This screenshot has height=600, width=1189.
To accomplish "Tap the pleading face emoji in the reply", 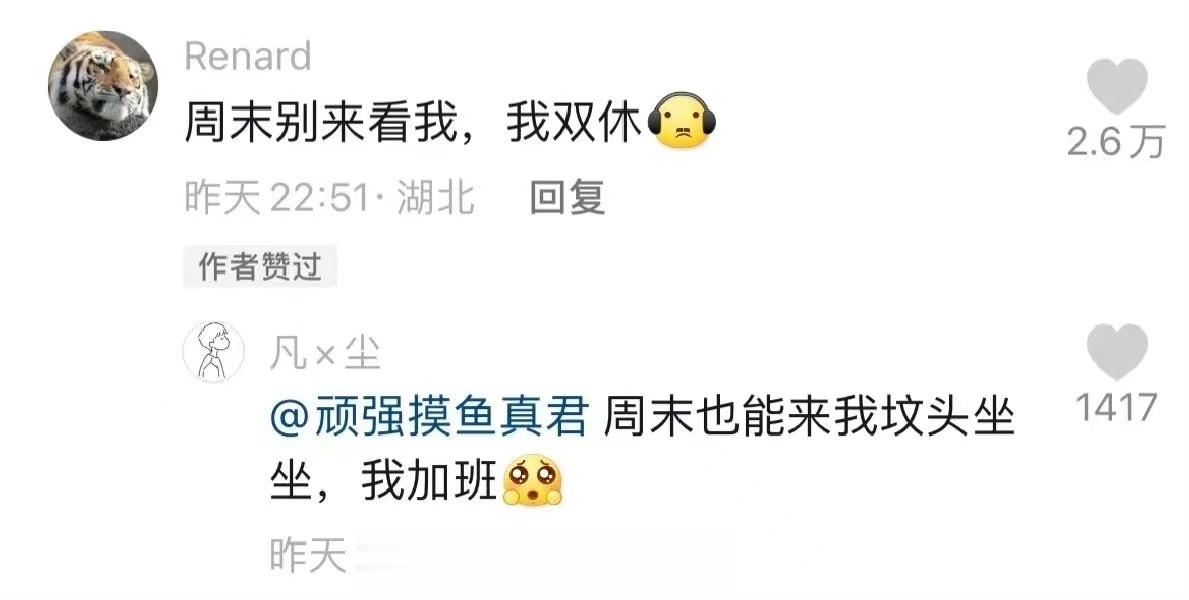I will click(x=533, y=481).
